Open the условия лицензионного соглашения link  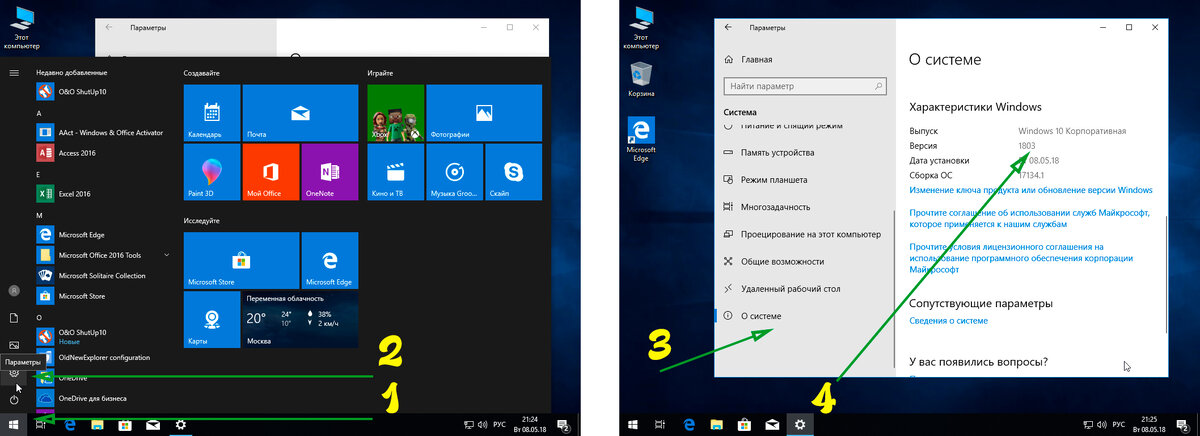pos(1020,258)
